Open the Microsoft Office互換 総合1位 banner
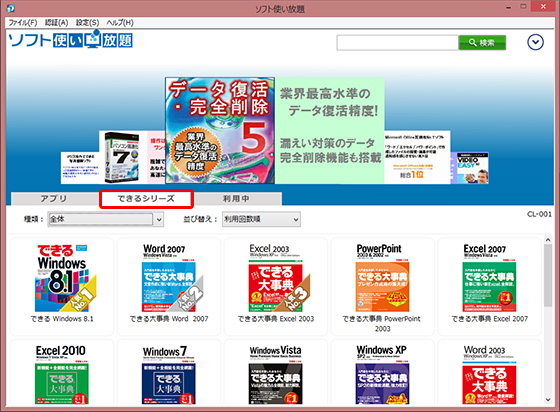The image size is (560, 412). coord(417,157)
